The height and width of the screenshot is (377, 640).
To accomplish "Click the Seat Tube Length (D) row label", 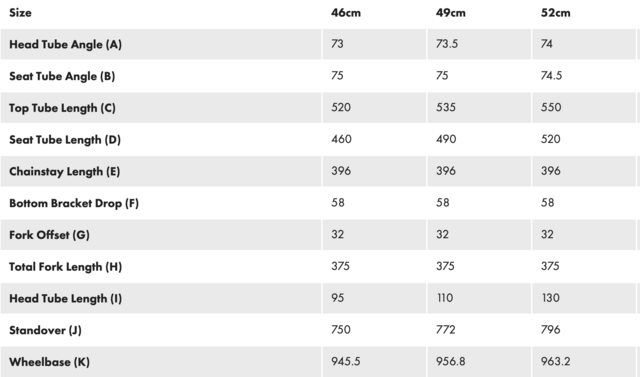I will 65,140.
